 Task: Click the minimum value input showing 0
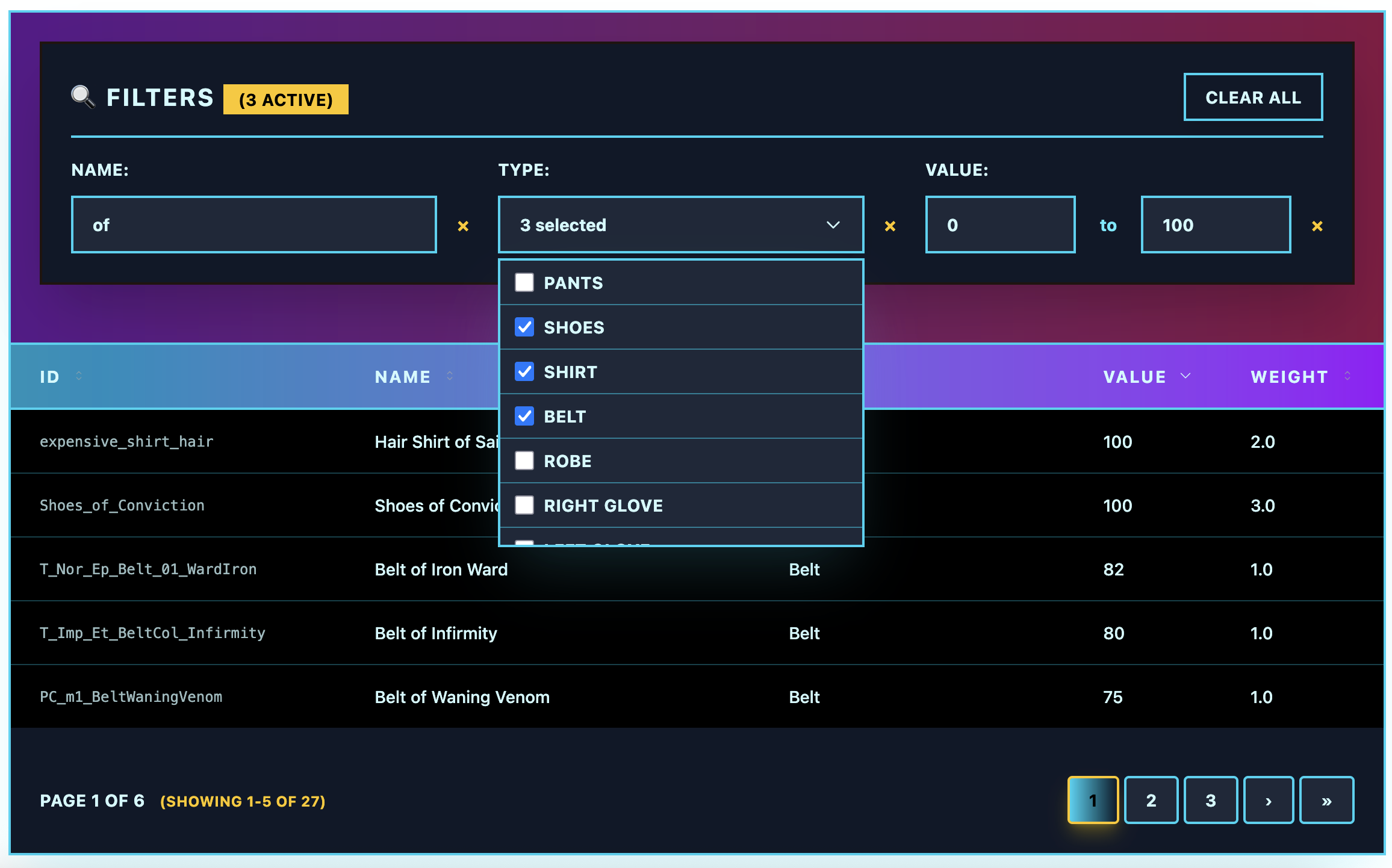[x=999, y=225]
